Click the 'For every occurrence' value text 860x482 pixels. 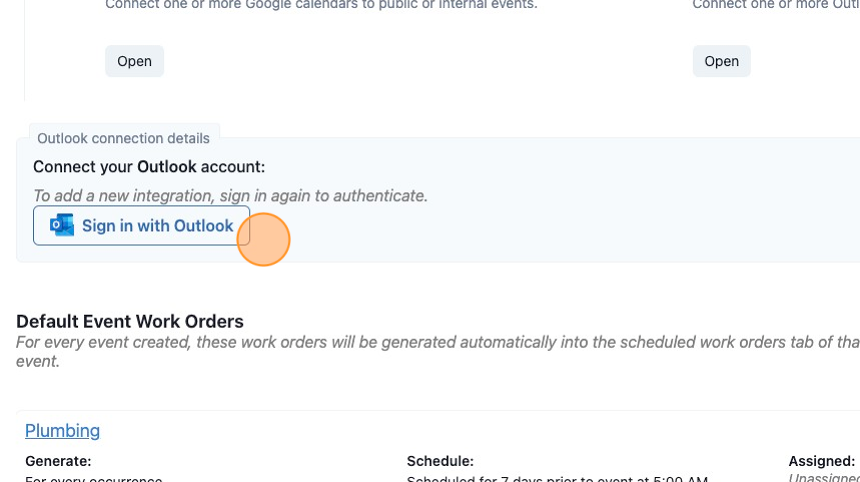(94, 478)
